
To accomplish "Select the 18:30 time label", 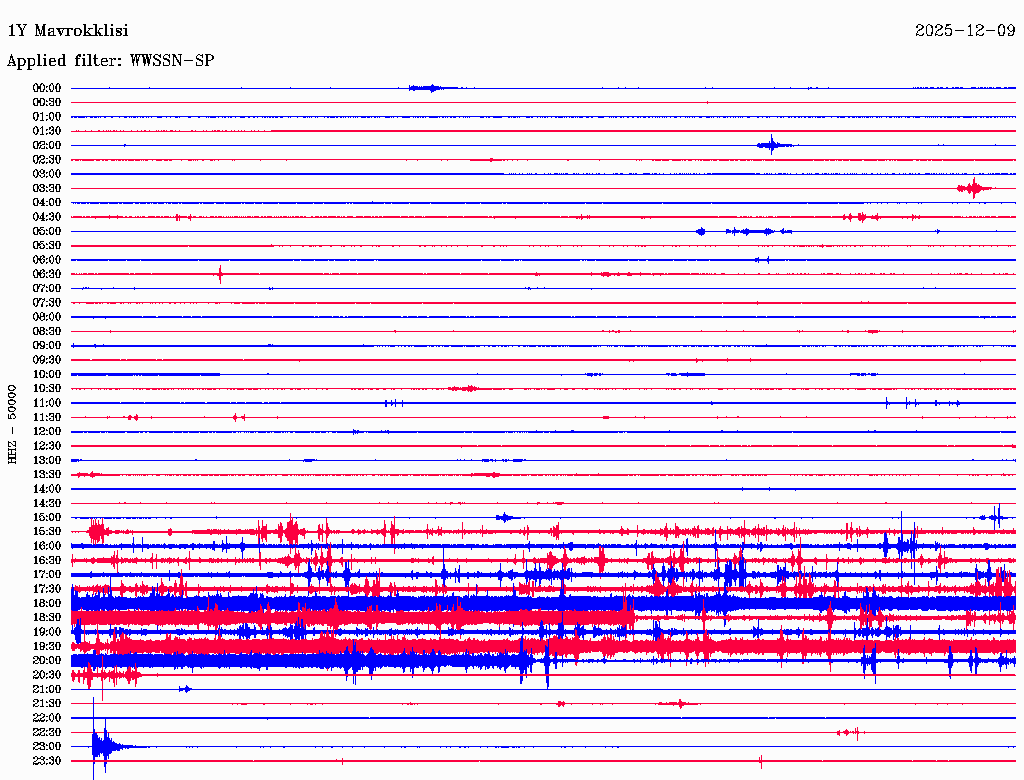I will click(x=47, y=618).
